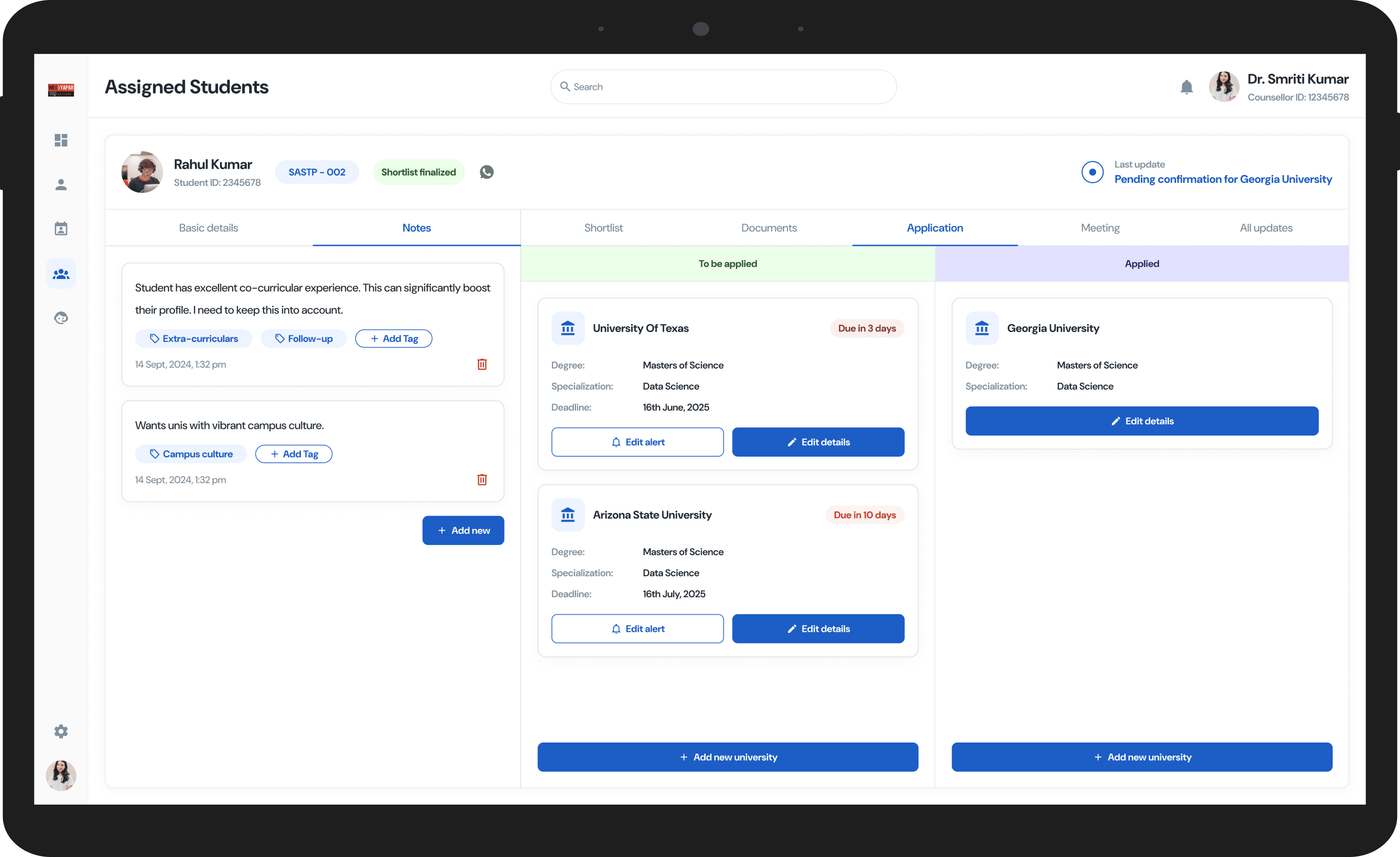The width and height of the screenshot is (1400, 857).
Task: Open the calendar icon in sidebar
Action: (61, 228)
